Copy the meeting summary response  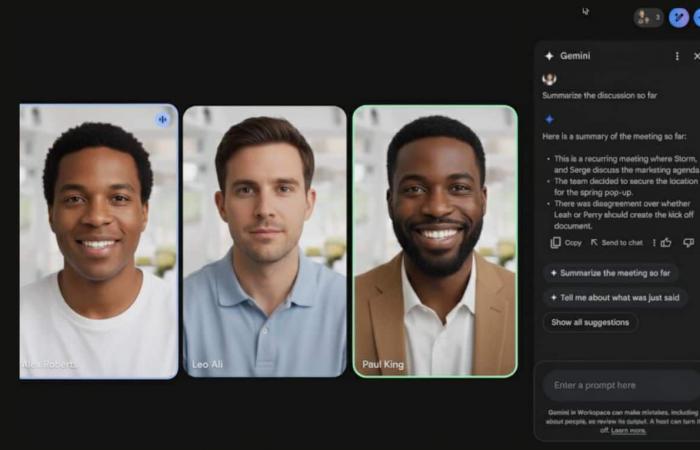[x=566, y=242]
